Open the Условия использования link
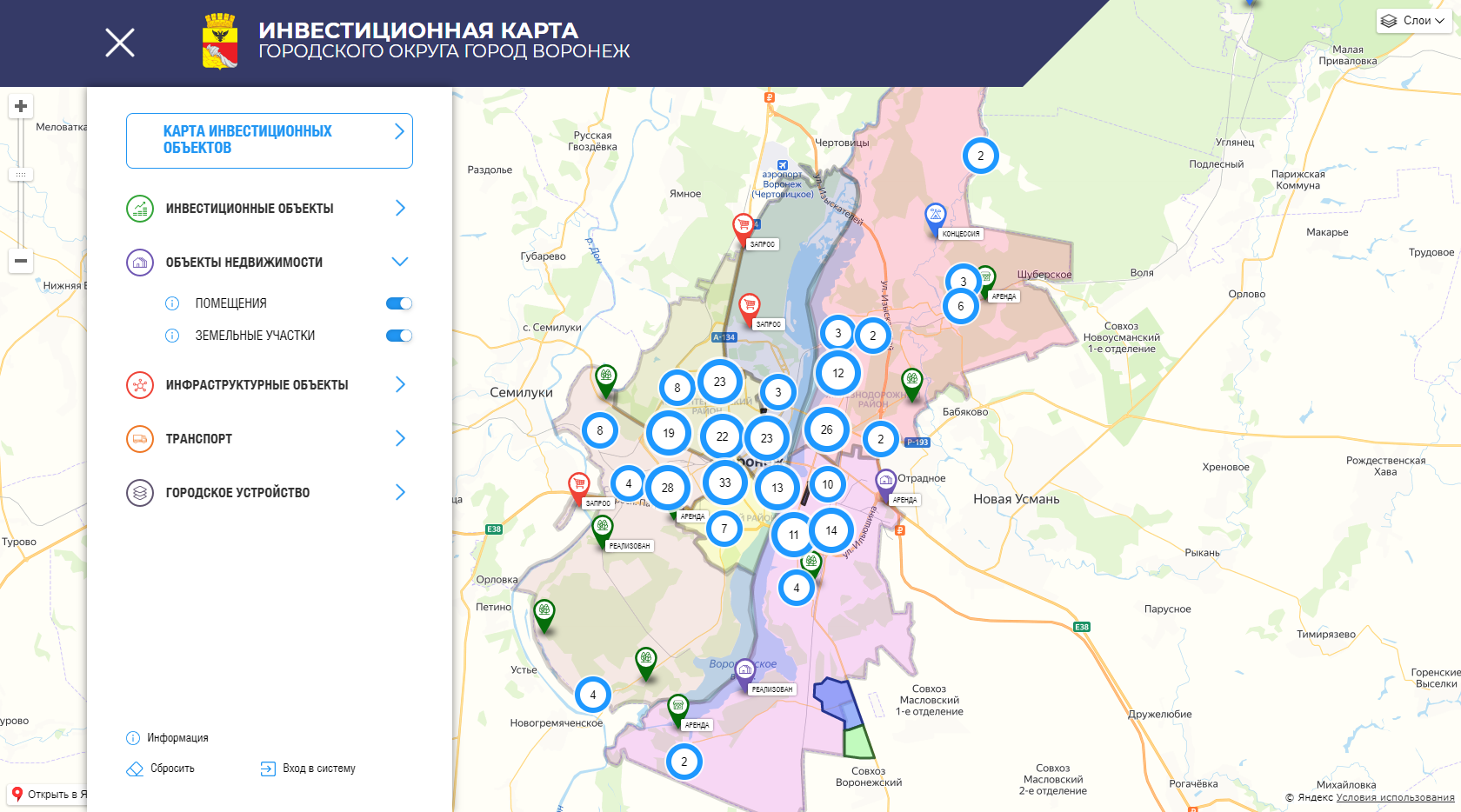 (x=1395, y=797)
